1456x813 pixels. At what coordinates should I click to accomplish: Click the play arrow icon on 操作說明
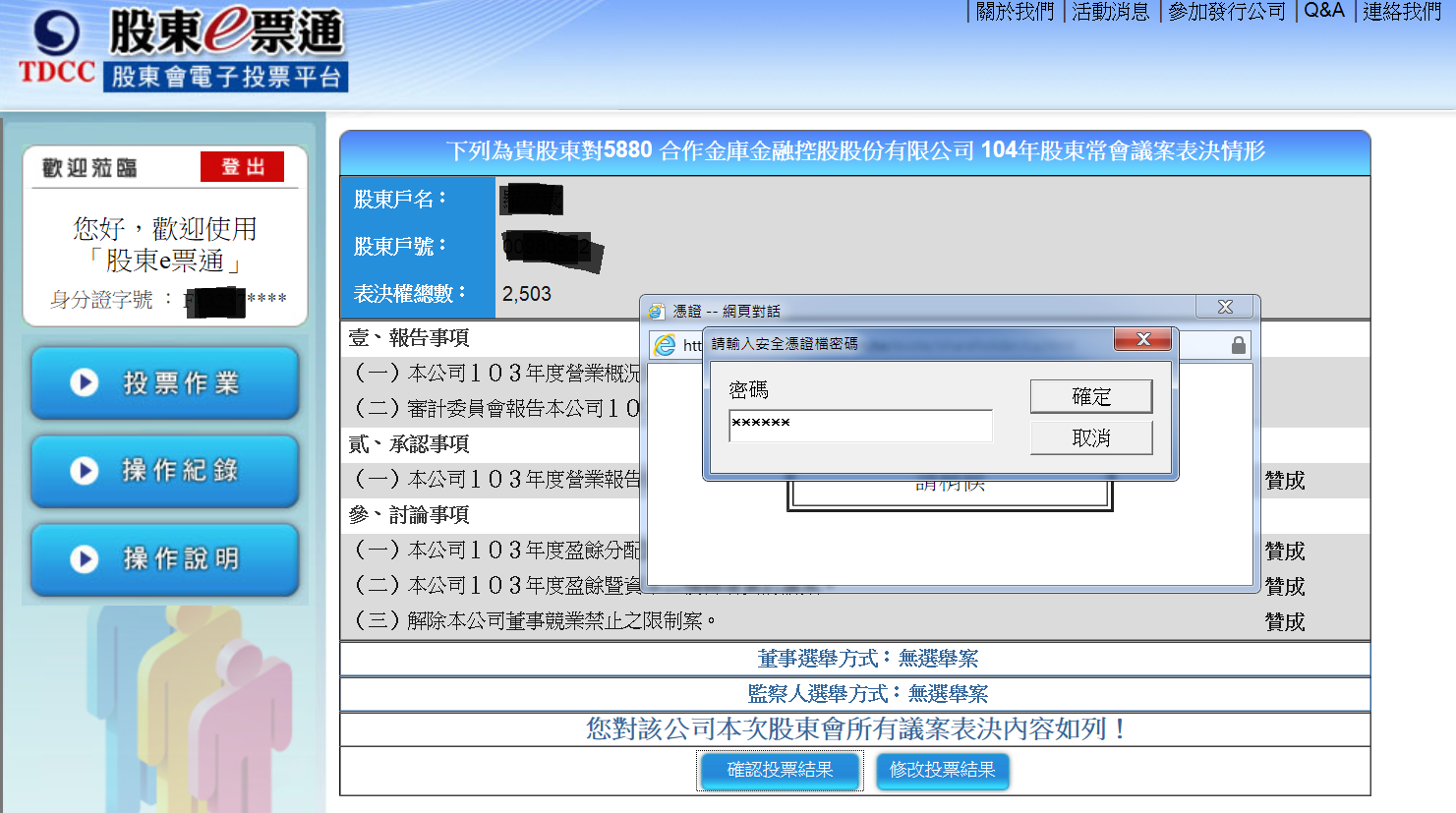(x=85, y=559)
